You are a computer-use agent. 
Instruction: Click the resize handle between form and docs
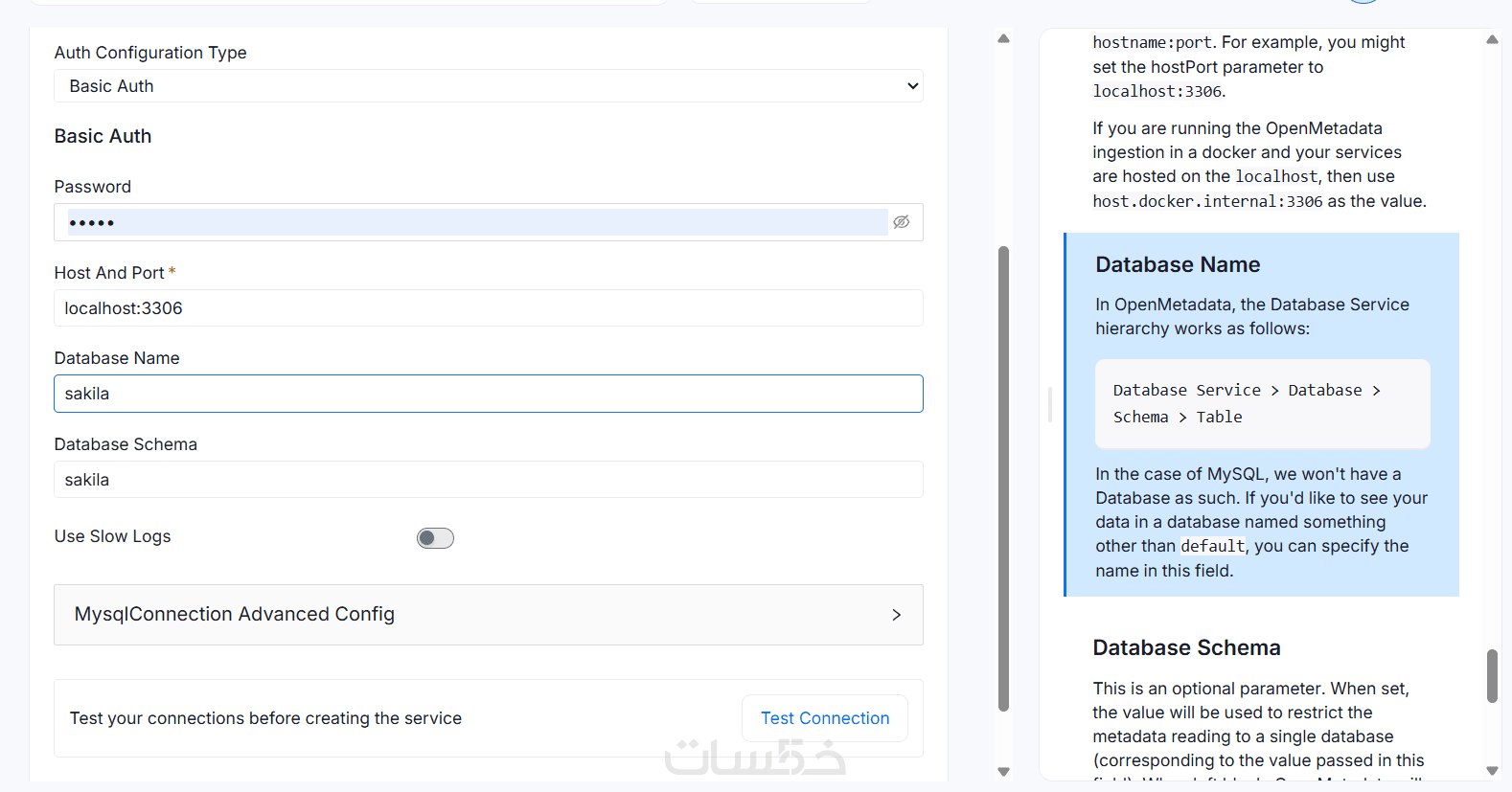1050,404
